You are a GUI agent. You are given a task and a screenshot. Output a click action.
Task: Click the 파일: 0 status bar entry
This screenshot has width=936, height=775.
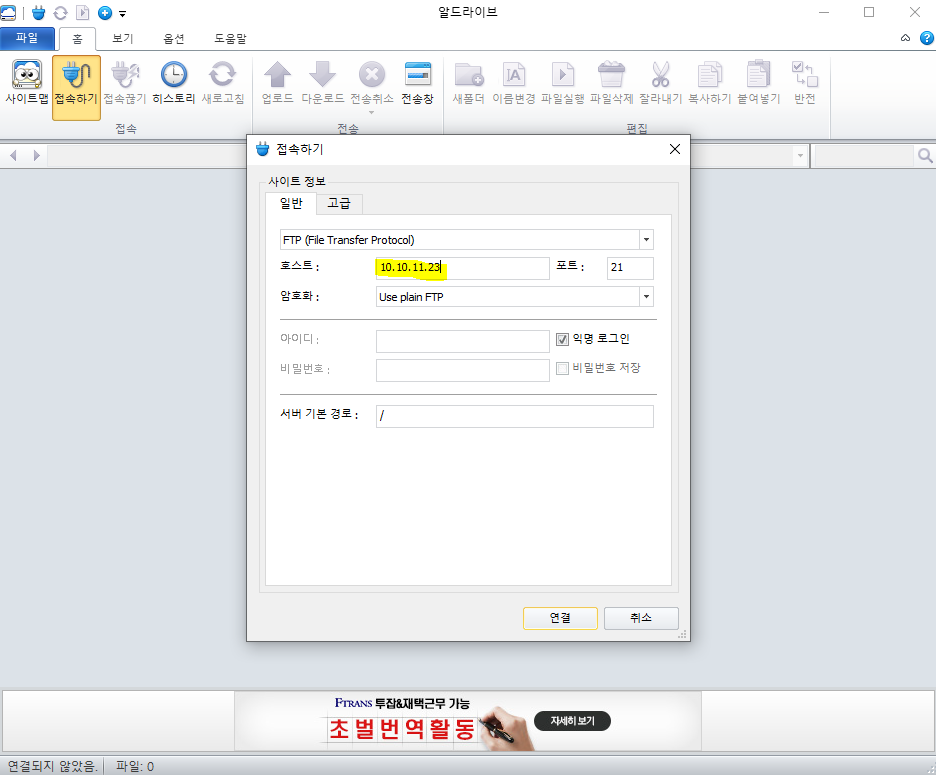click(x=135, y=766)
